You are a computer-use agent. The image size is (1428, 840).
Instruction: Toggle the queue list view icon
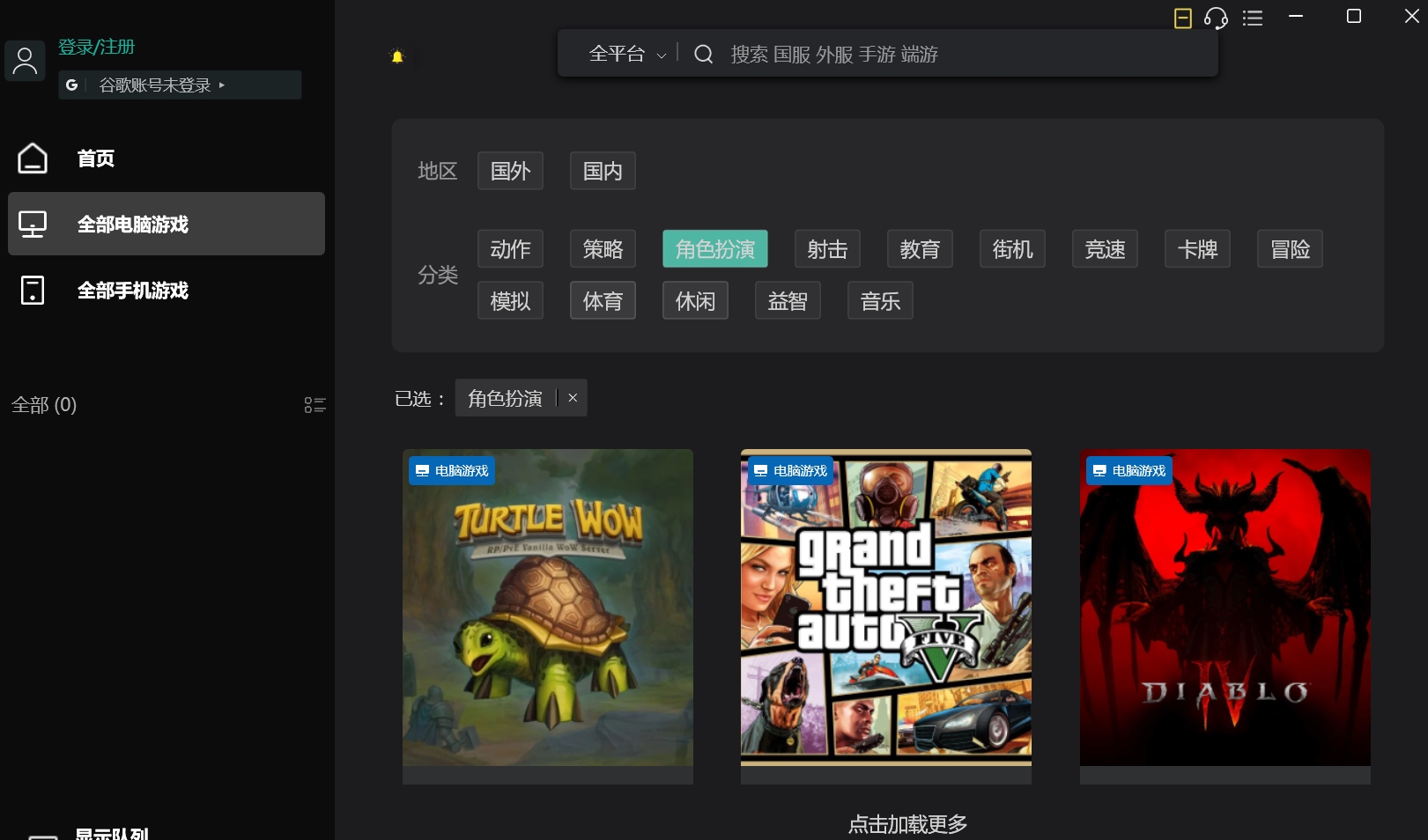click(x=314, y=405)
